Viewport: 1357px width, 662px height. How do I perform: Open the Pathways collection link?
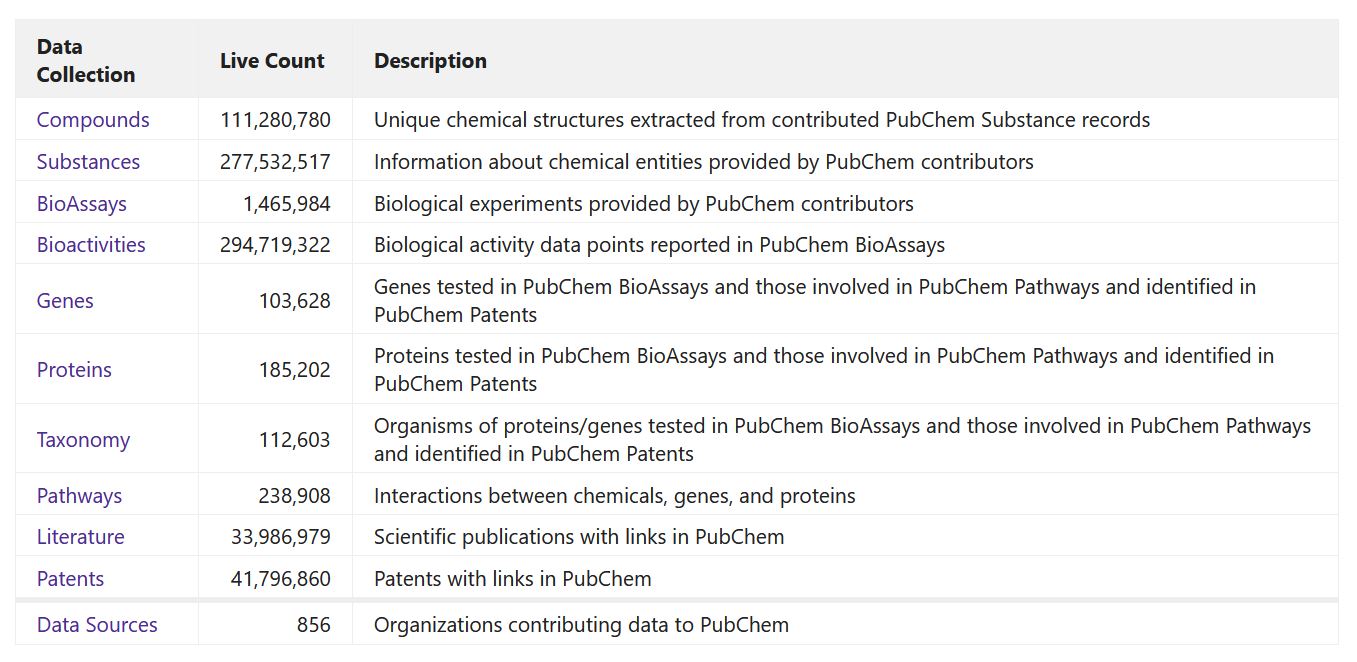pyautogui.click(x=79, y=496)
